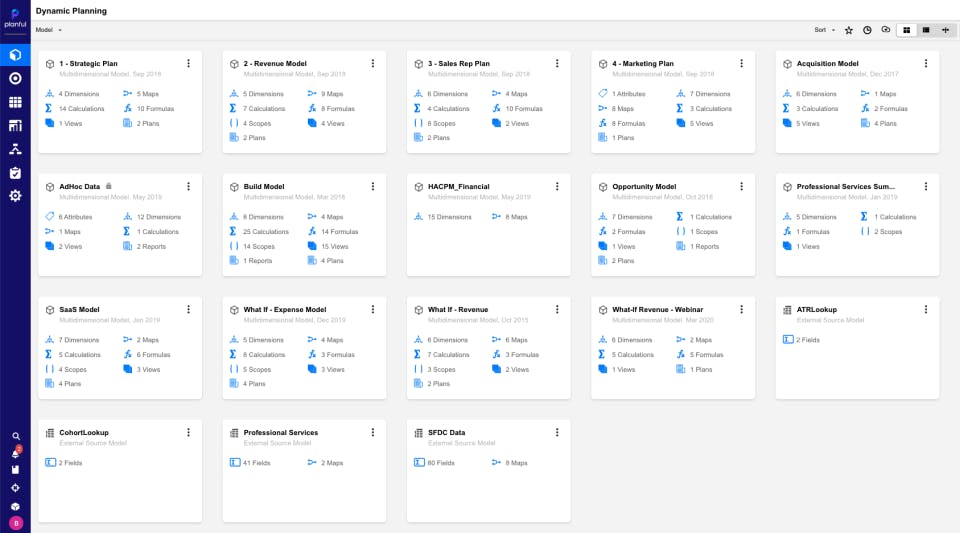Click the user avatar B

point(15,522)
